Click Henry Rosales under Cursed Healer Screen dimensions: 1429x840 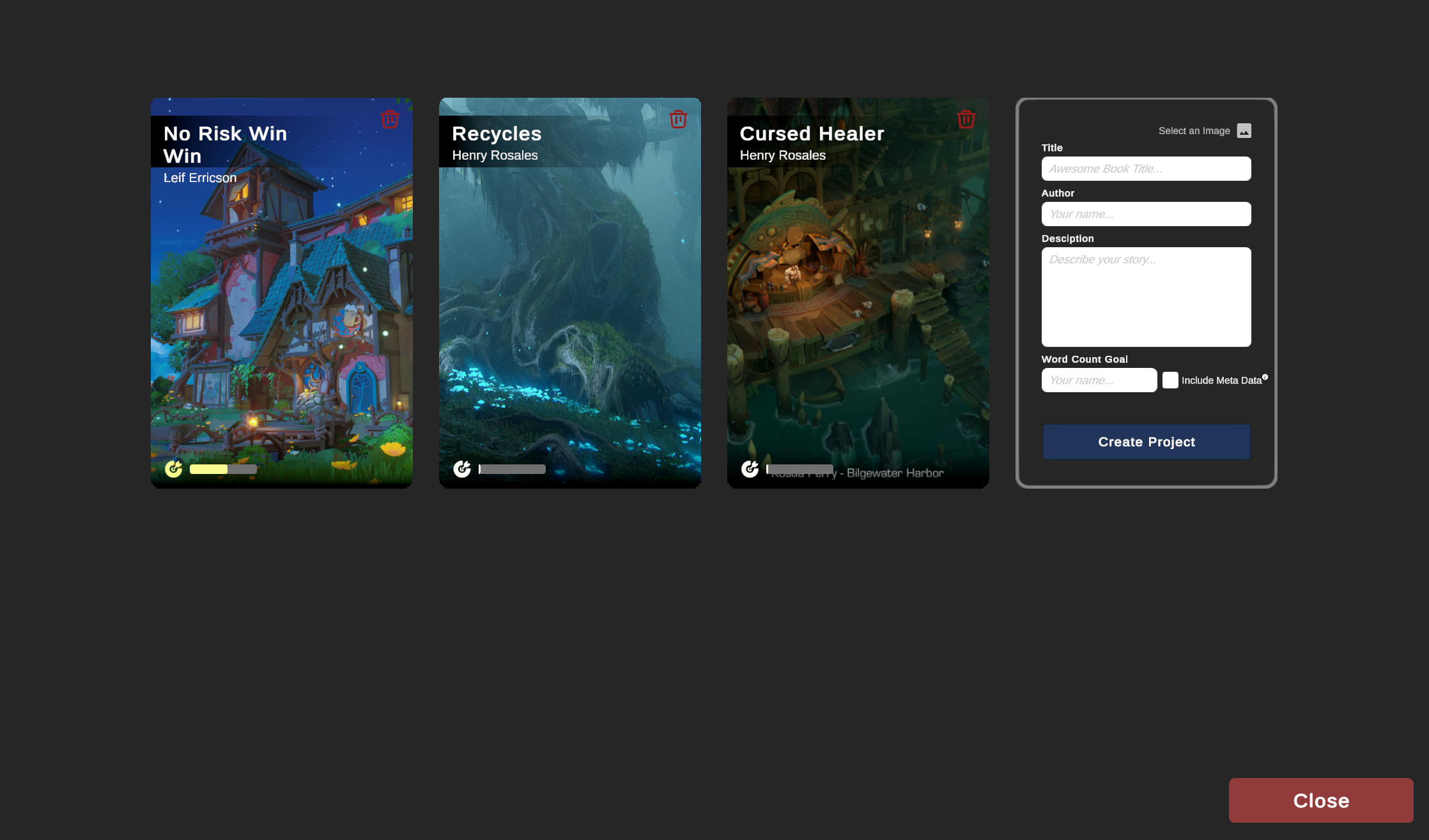[x=783, y=155]
